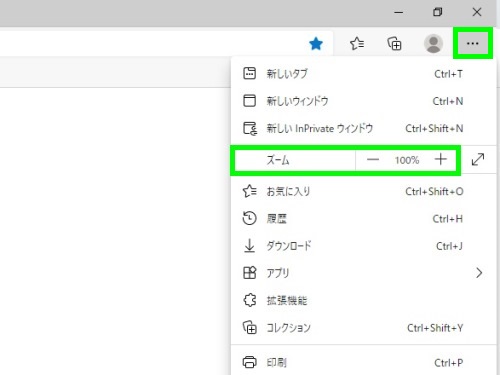This screenshot has height=375, width=500.
Task: Click the InPrivate window icon in menu
Action: click(250, 128)
